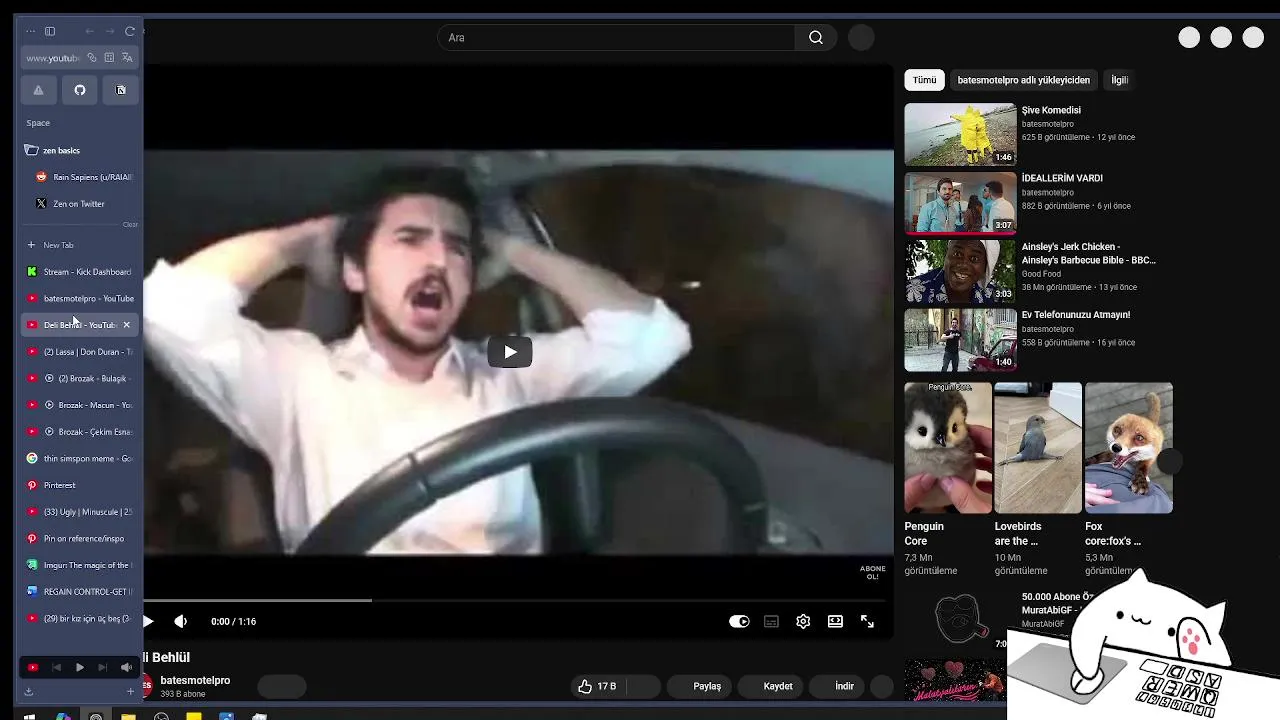
Task: Open the warning-triangle pinned essential
Action: [38, 90]
